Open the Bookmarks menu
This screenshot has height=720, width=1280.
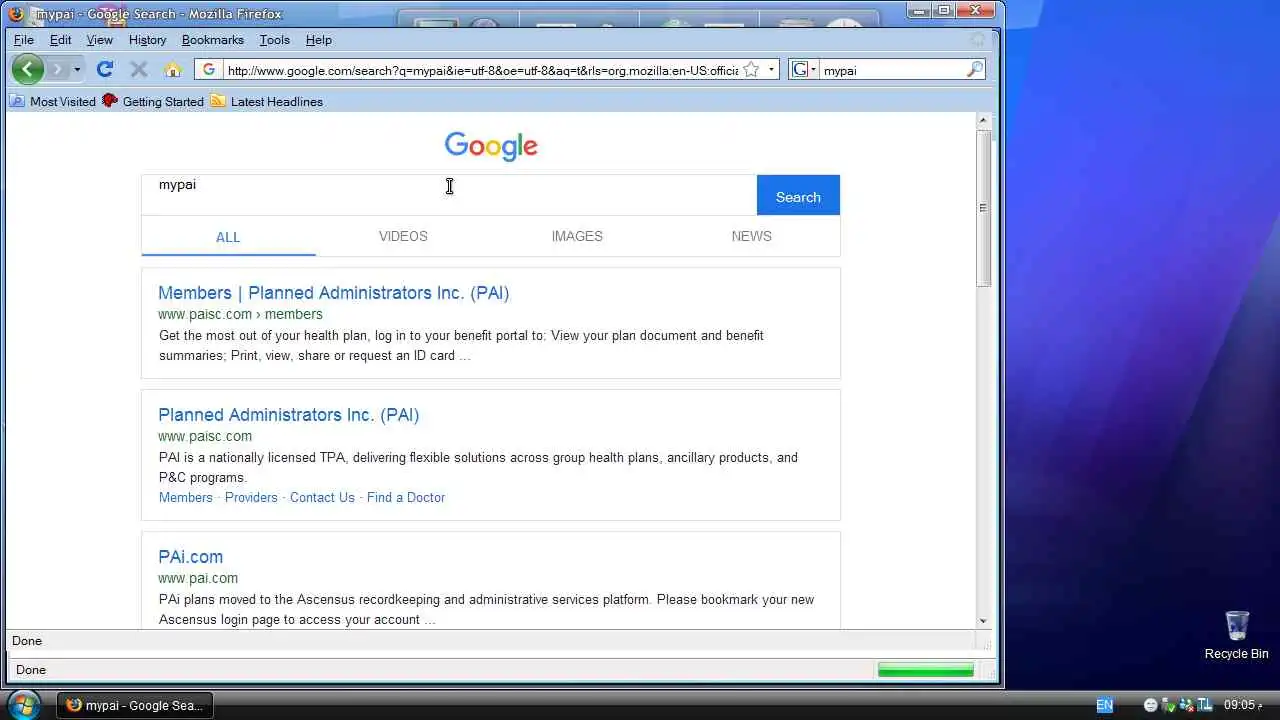[213, 40]
